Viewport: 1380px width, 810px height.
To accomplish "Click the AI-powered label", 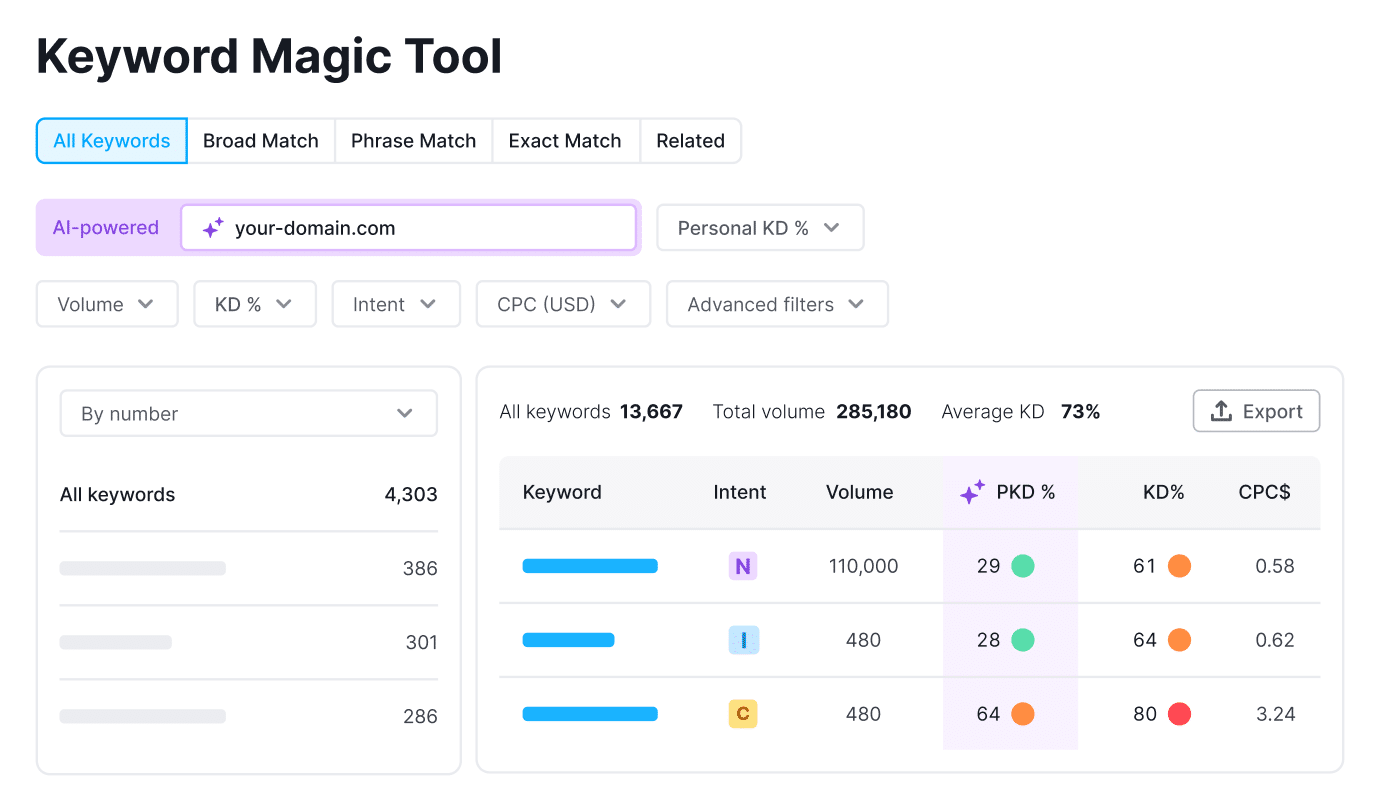I will pos(106,228).
